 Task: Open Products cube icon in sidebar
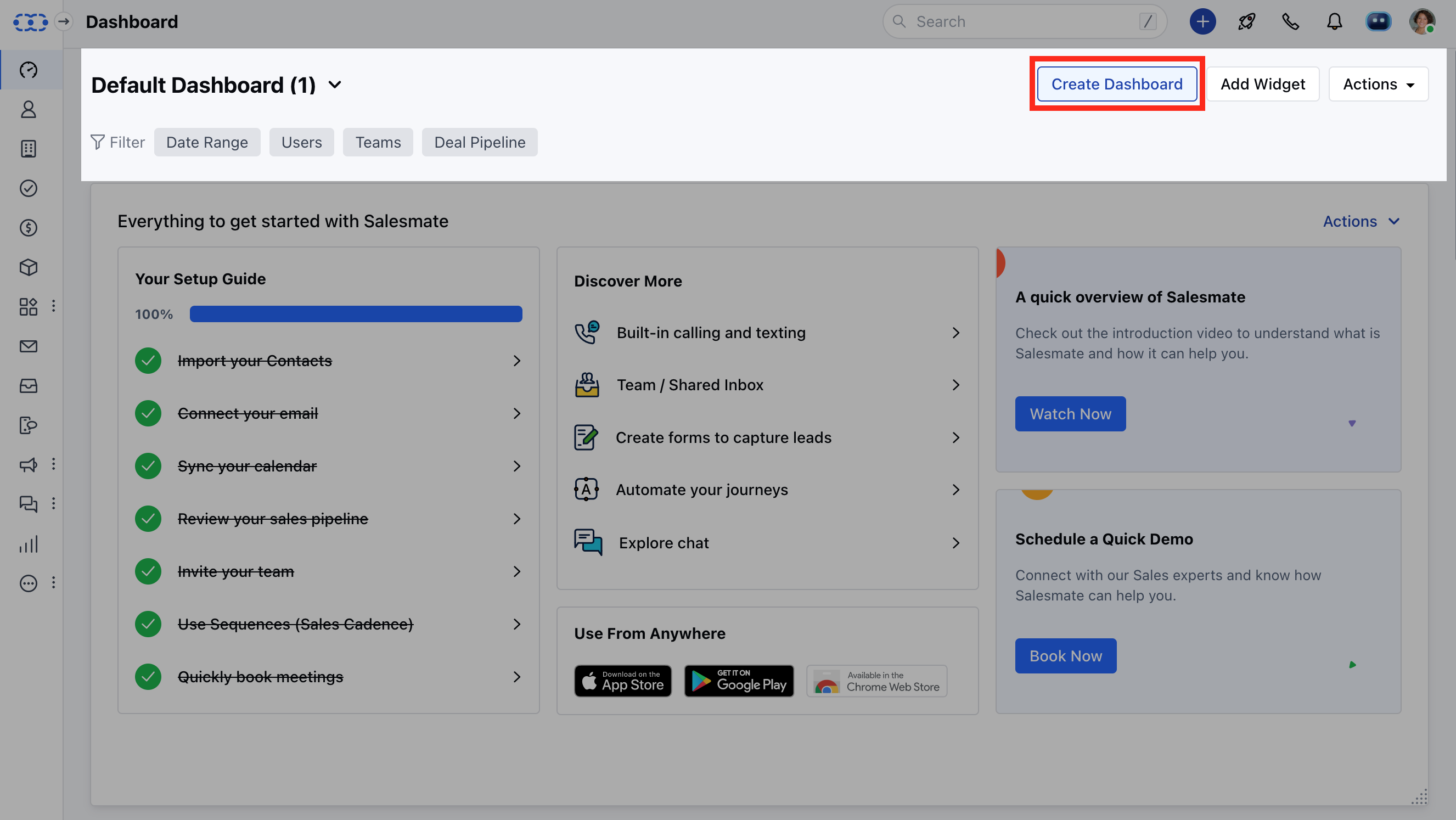click(28, 267)
